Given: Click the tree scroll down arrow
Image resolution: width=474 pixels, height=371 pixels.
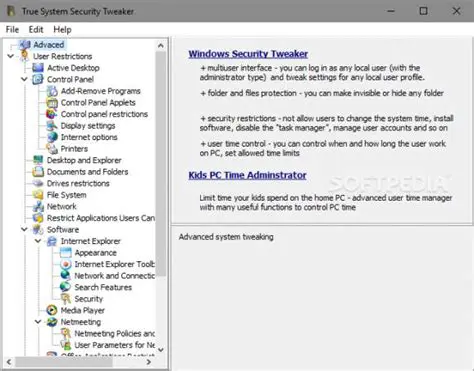Looking at the screenshot, I should 161,350.
